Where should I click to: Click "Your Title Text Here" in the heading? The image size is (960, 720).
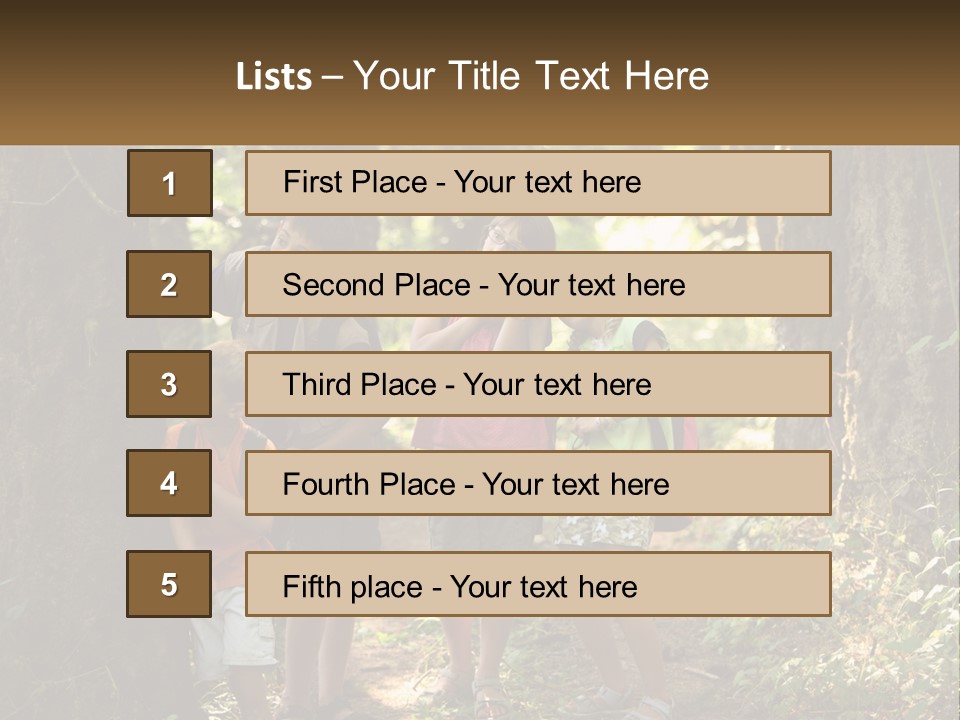531,77
